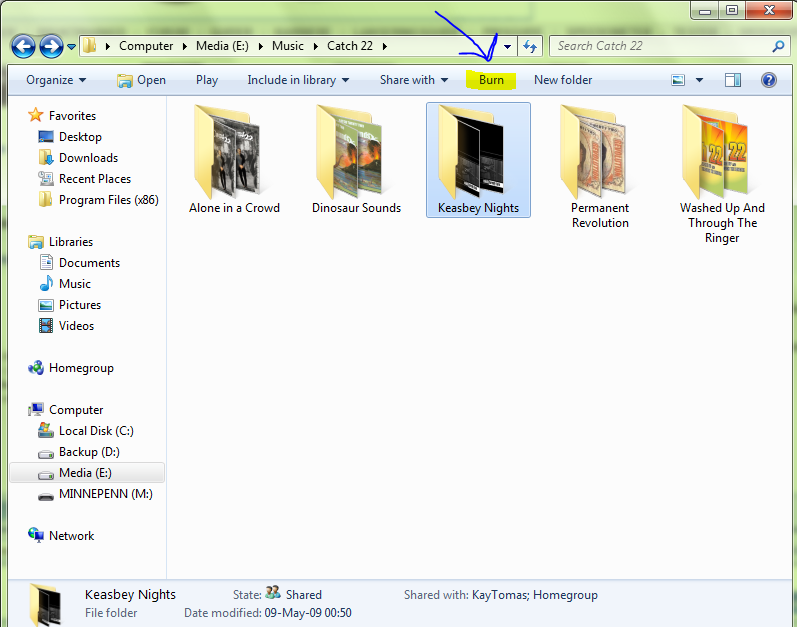Open the Share with menu
Viewport: 797px width, 627px height.
(x=414, y=80)
